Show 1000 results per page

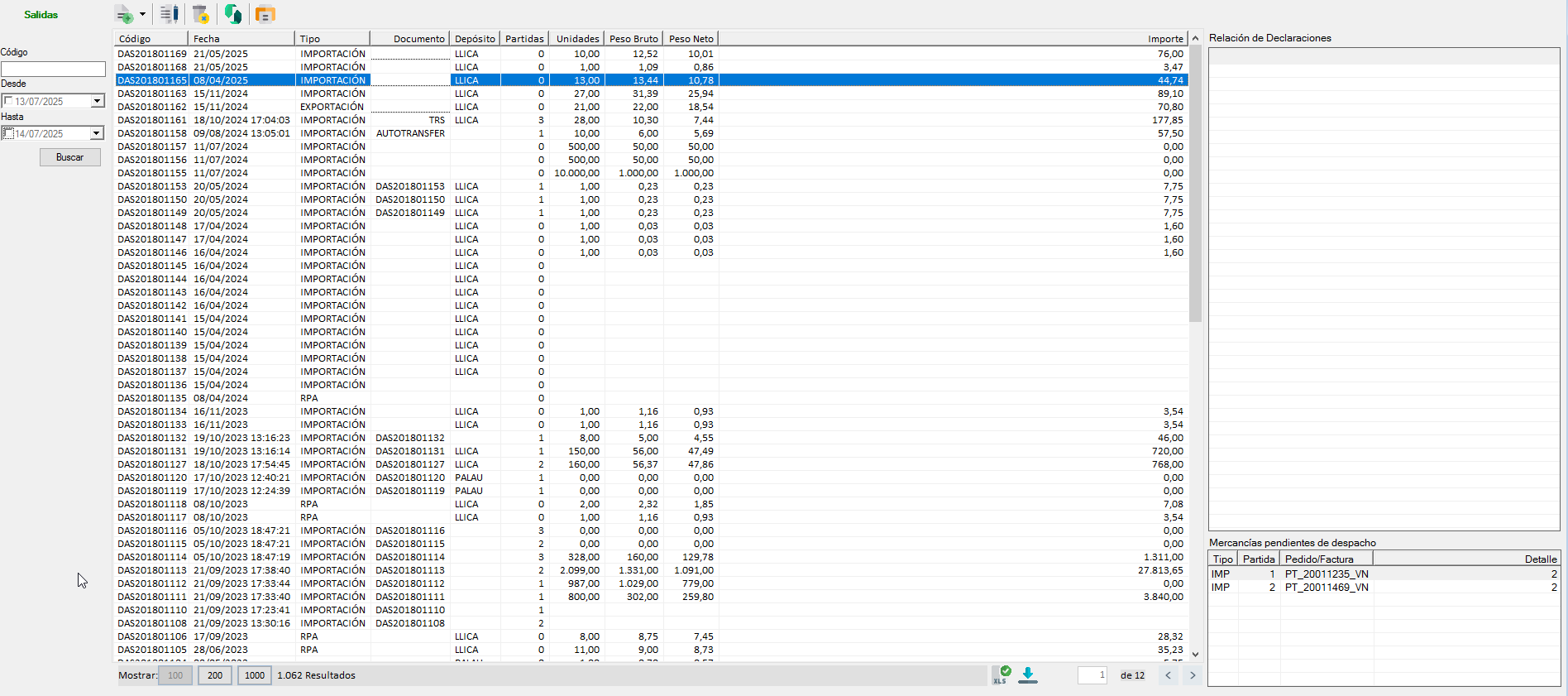coord(255,675)
